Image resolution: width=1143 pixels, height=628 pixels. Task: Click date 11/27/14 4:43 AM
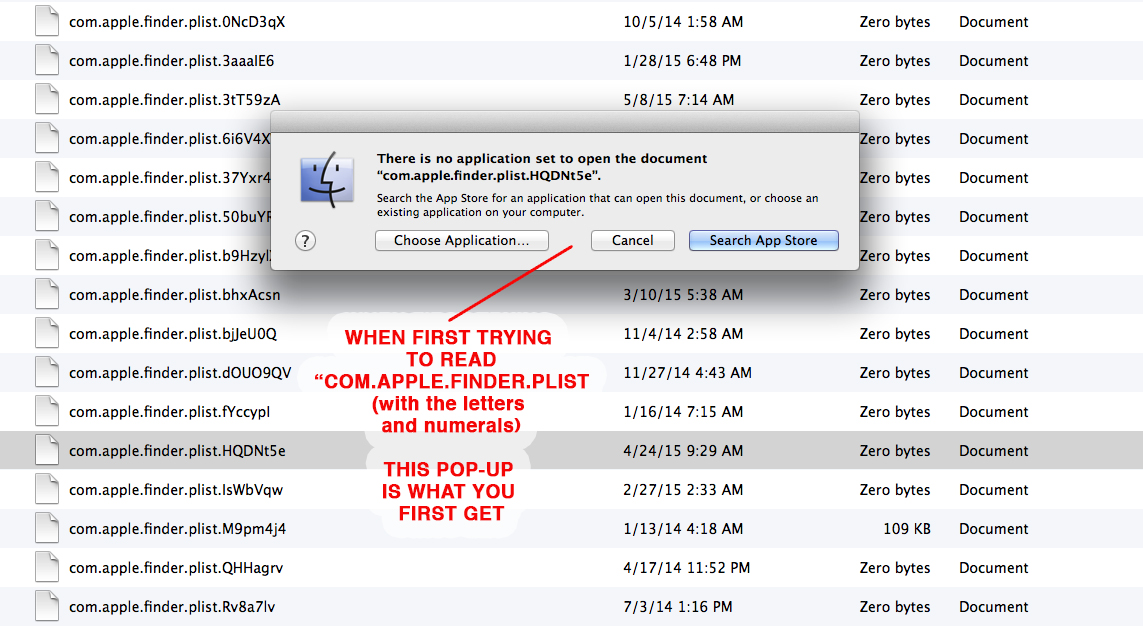coord(687,373)
